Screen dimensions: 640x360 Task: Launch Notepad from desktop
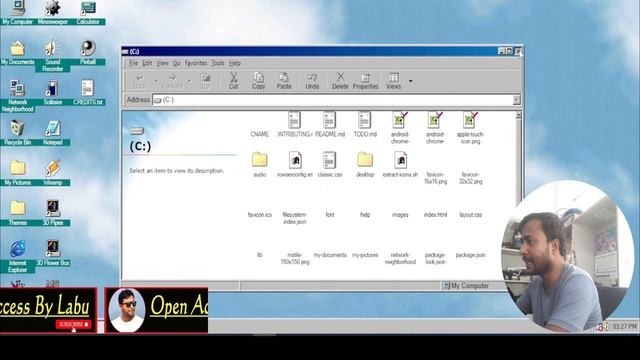[x=53, y=133]
